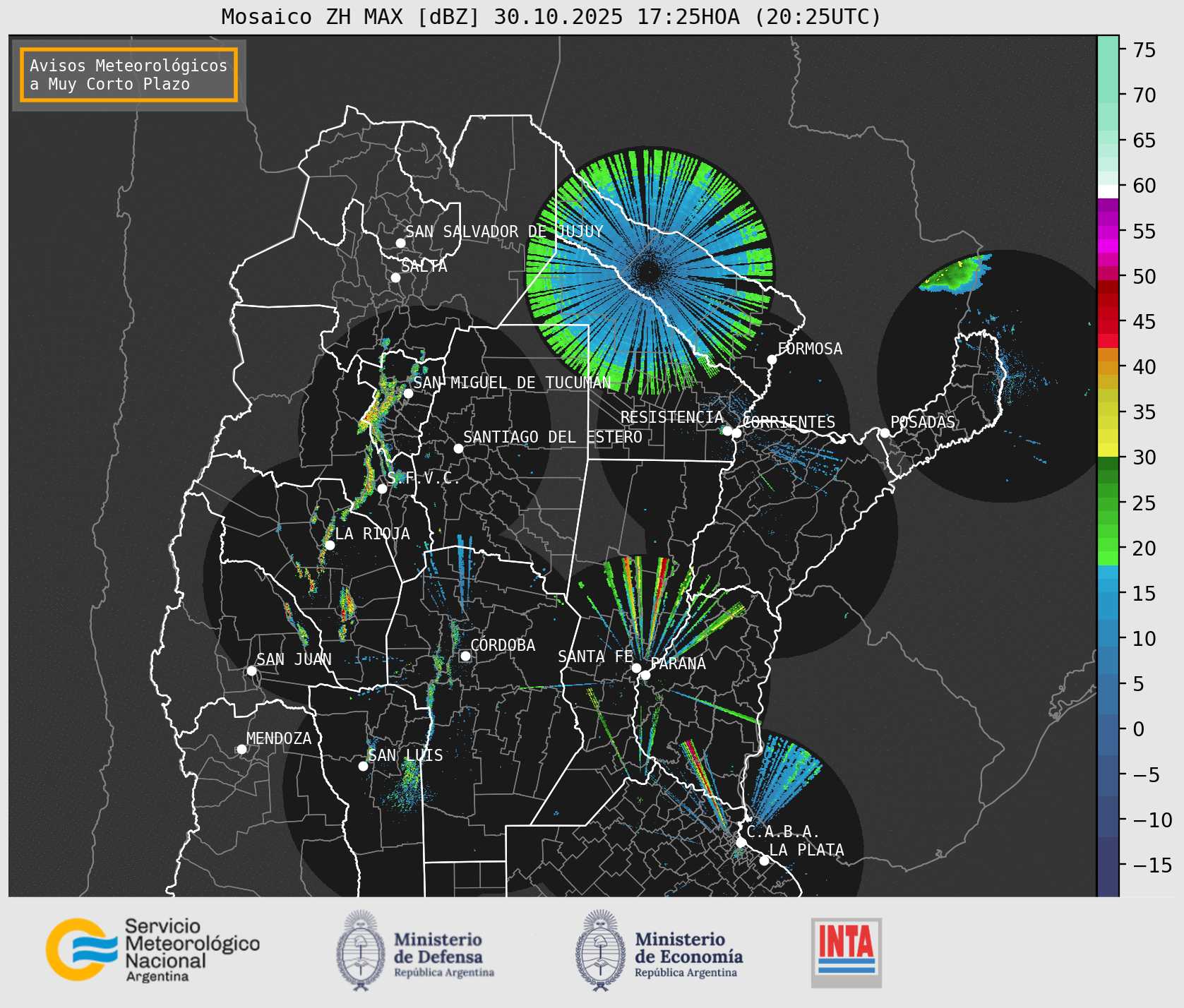Click the yellow 30 dBZ color band
Image resolution: width=1184 pixels, height=1008 pixels.
coord(1108,450)
